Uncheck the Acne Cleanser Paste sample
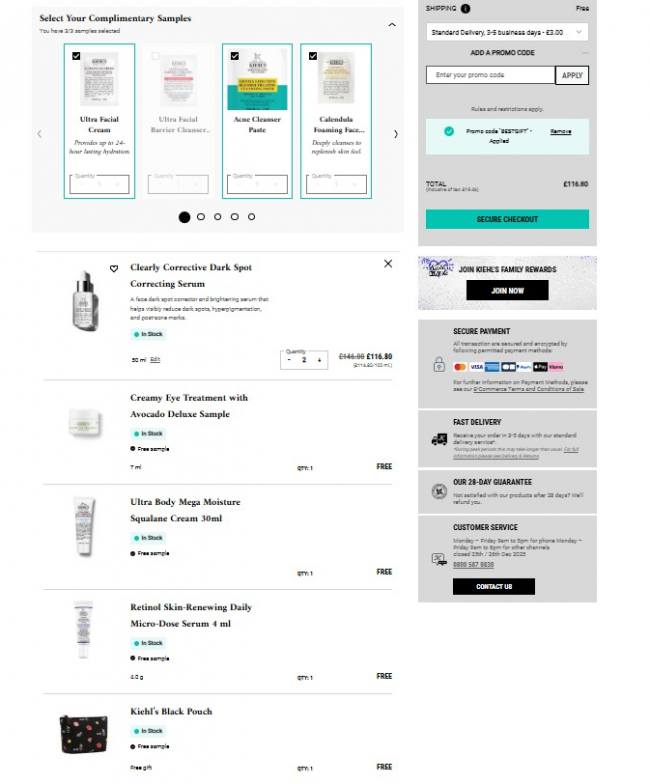The height and width of the screenshot is (784, 650). 234,56
